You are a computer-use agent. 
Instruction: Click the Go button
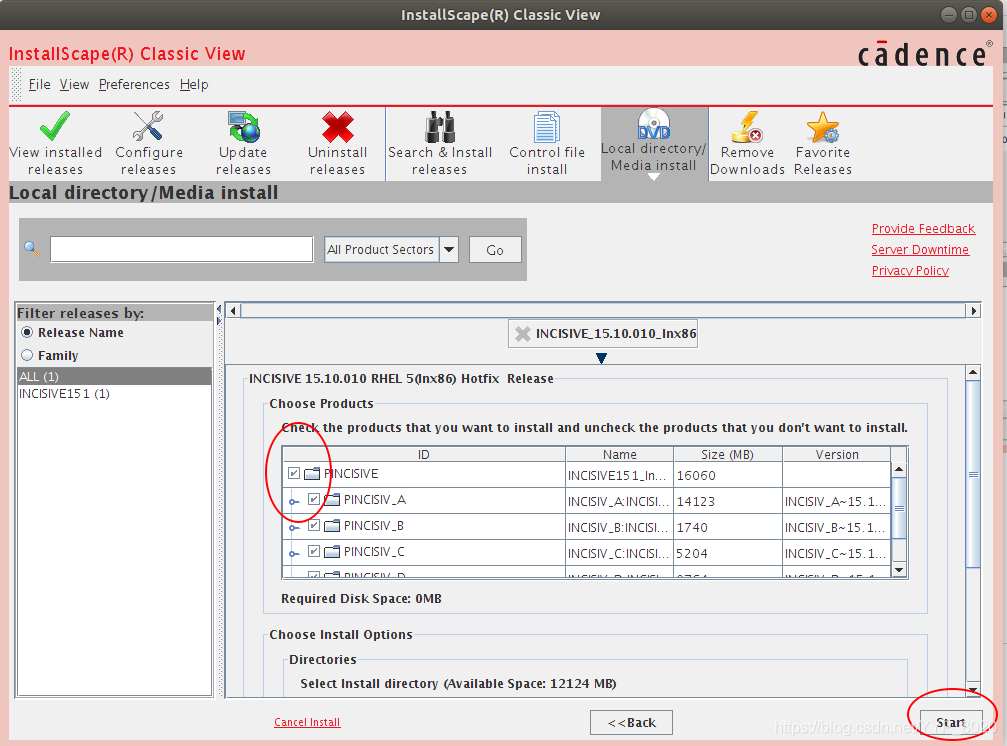click(495, 250)
